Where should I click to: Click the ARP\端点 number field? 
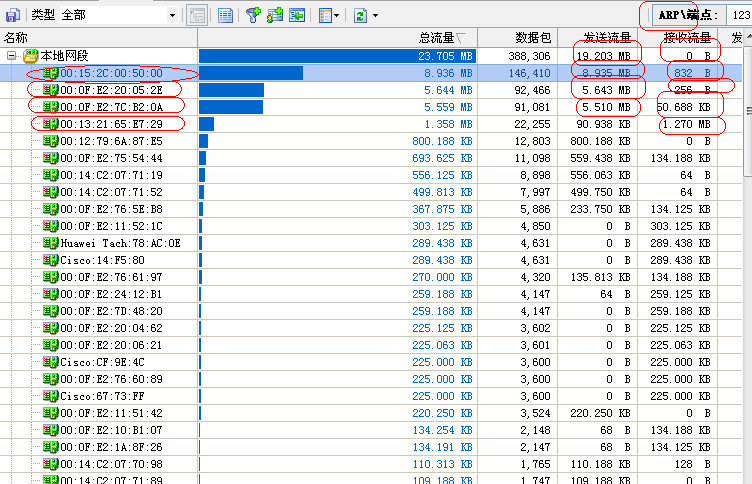[x=735, y=16]
